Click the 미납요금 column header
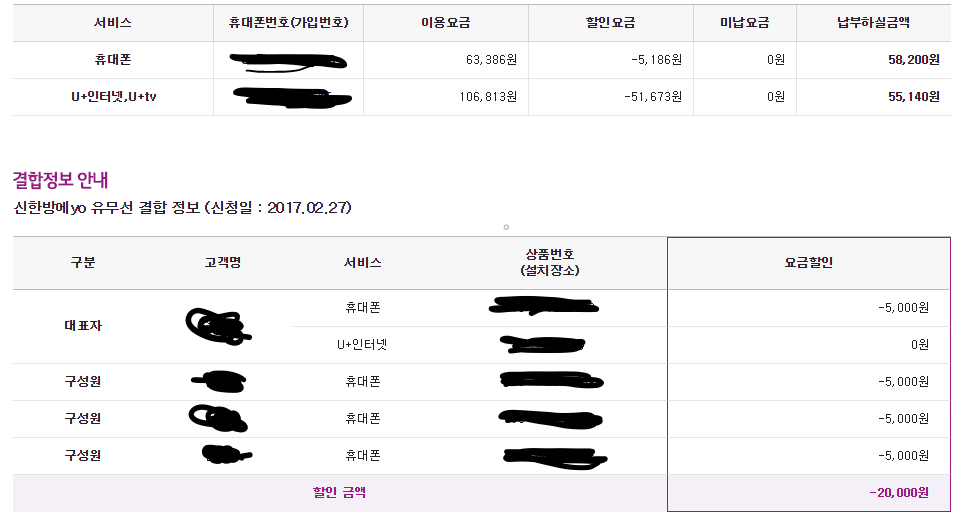Image resolution: width=966 pixels, height=518 pixels. (745, 22)
